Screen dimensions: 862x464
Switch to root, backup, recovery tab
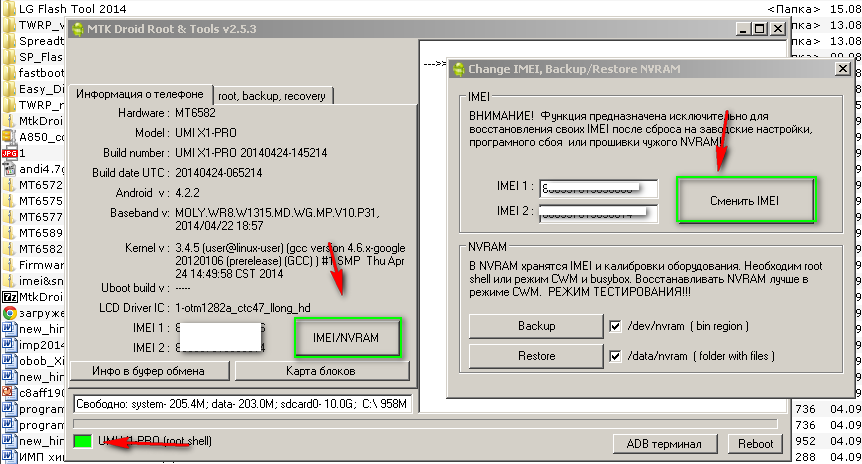272,96
